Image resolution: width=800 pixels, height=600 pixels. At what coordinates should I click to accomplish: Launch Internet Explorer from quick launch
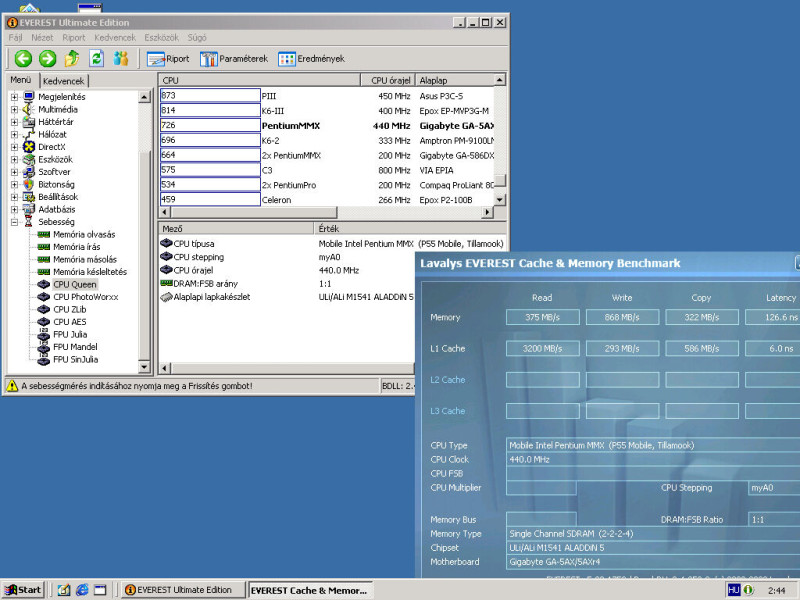pyautogui.click(x=82, y=590)
